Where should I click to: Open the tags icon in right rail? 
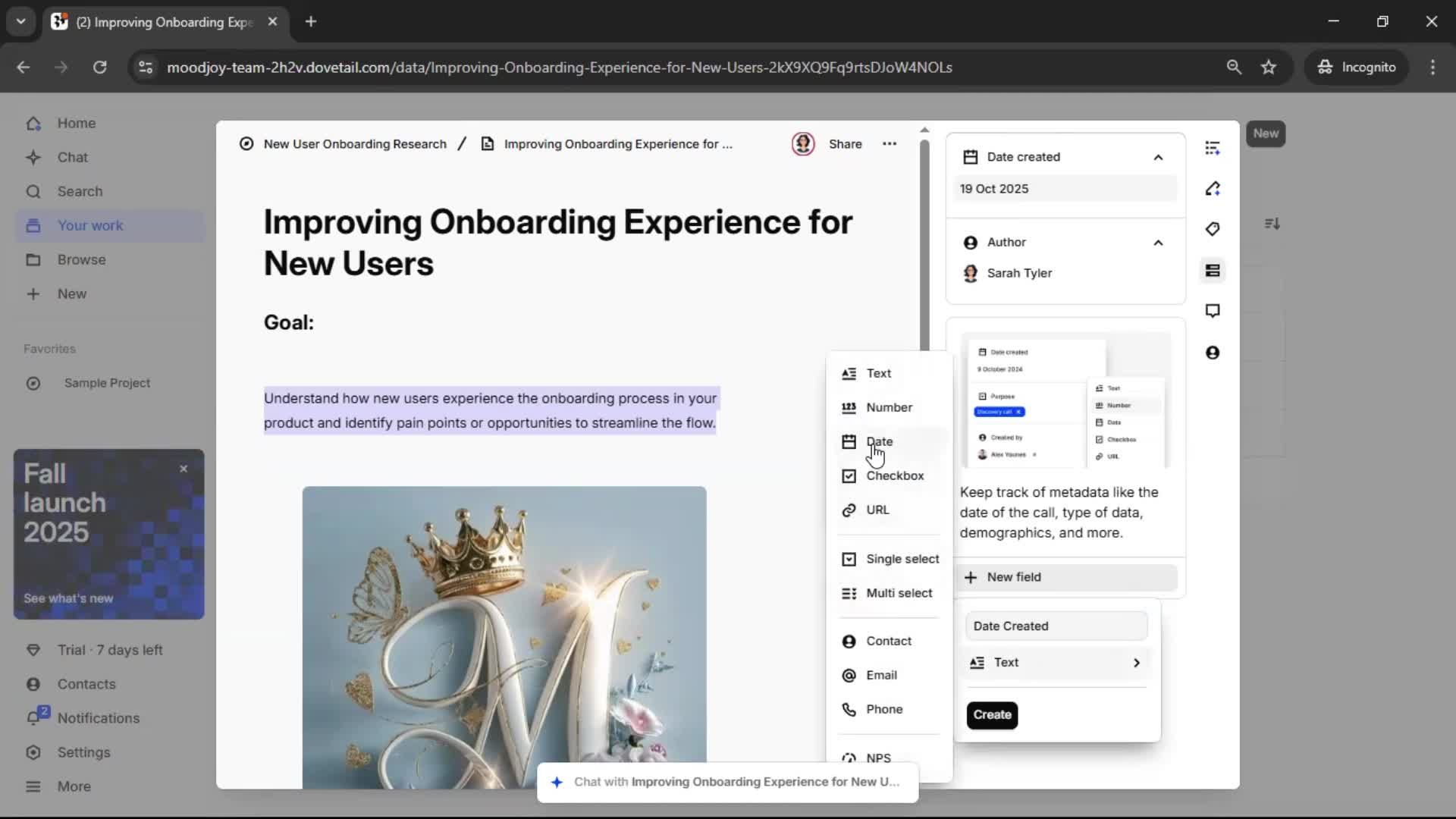(x=1213, y=229)
